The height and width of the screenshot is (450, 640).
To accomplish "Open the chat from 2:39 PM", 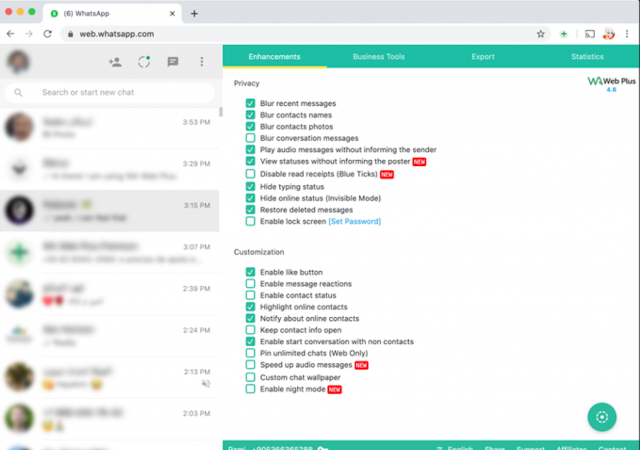I will [109, 294].
